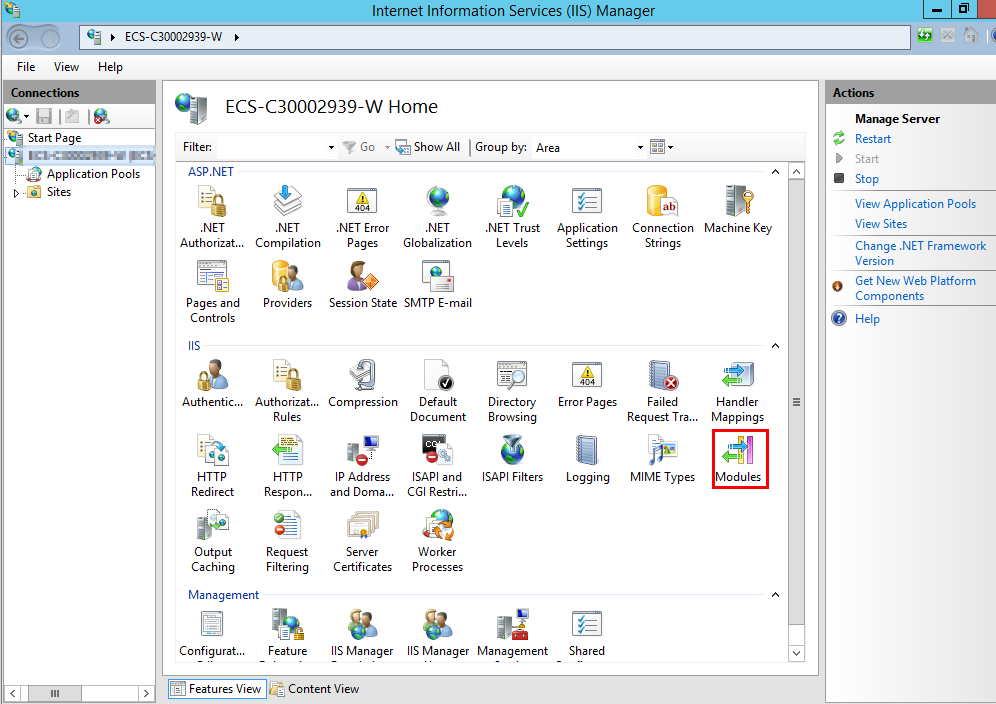Open Connection Strings feature
996x704 pixels.
(x=663, y=217)
